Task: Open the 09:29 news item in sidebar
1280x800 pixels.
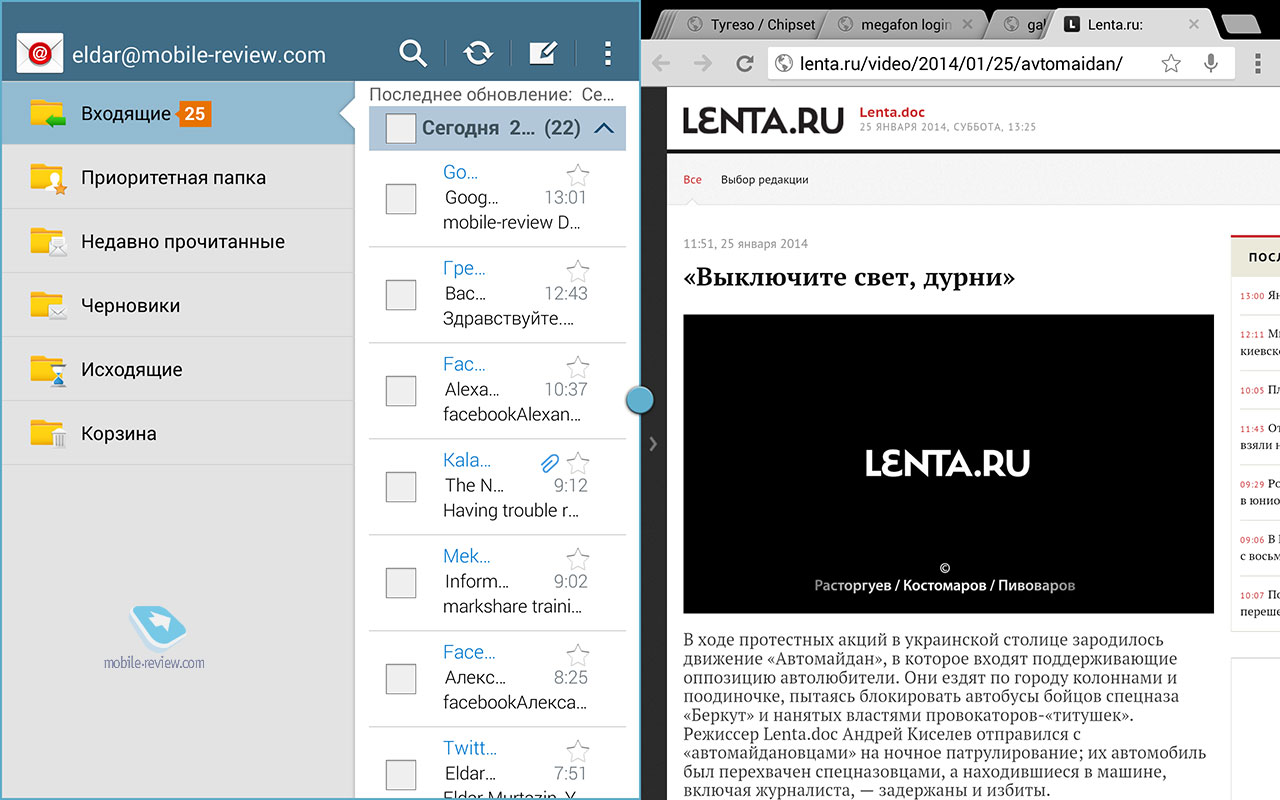Action: pos(1259,492)
